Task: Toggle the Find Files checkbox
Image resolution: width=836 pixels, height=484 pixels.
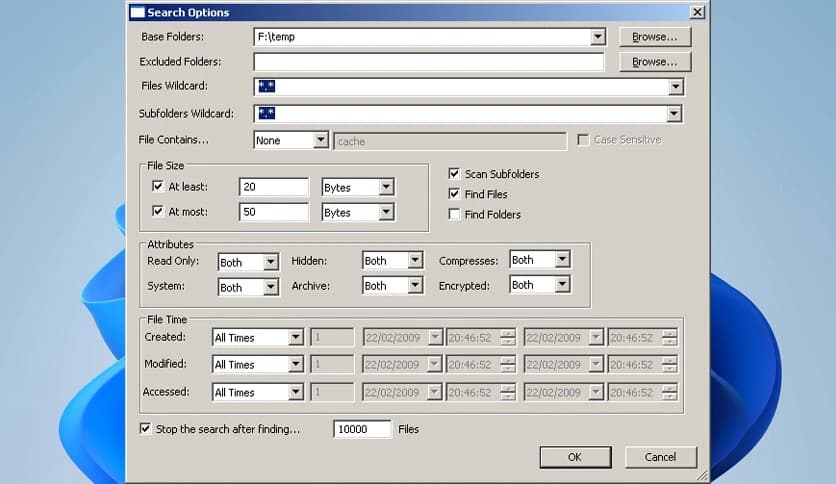Action: [x=454, y=194]
